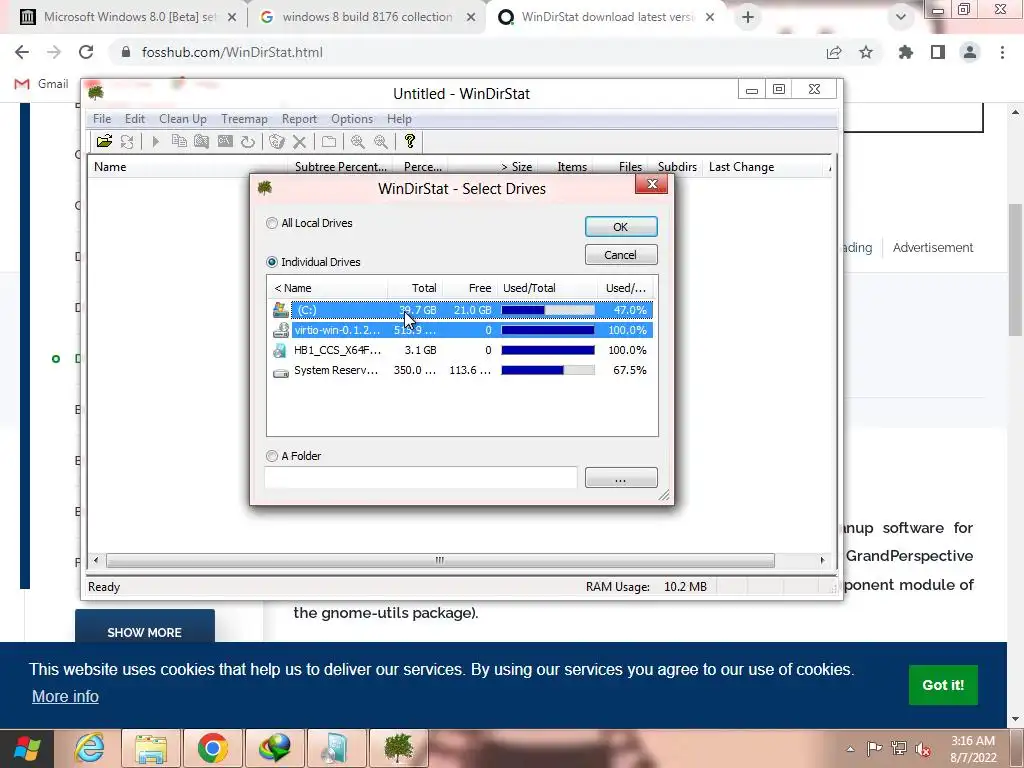Image resolution: width=1024 pixels, height=768 pixels.
Task: Click the muted volume tray icon
Action: pos(923,749)
